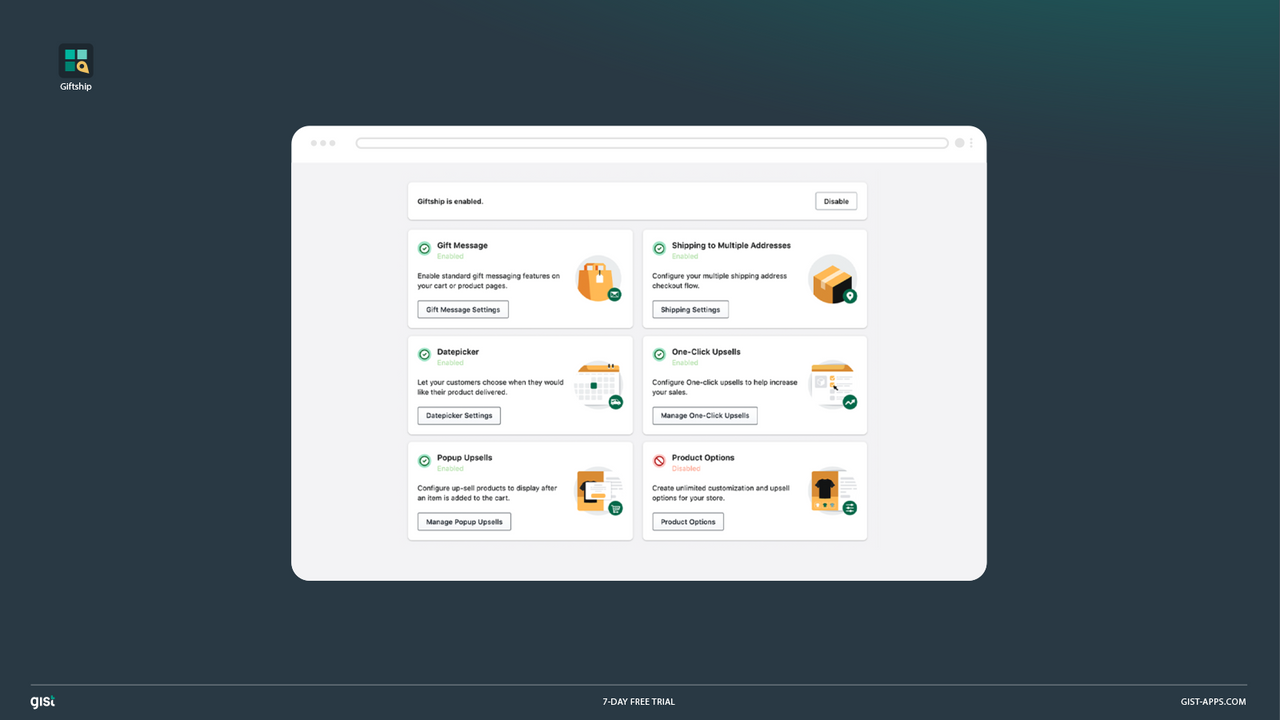Viewport: 1280px width, 720px height.
Task: Disable Giftship with the Disable button
Action: point(836,201)
